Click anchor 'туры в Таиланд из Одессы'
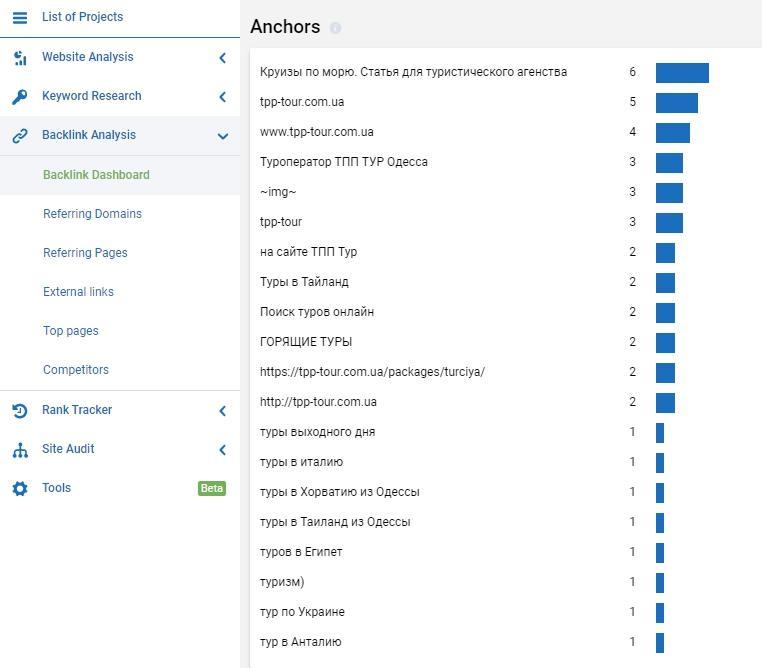Viewport: 762px width, 668px height. coord(335,522)
